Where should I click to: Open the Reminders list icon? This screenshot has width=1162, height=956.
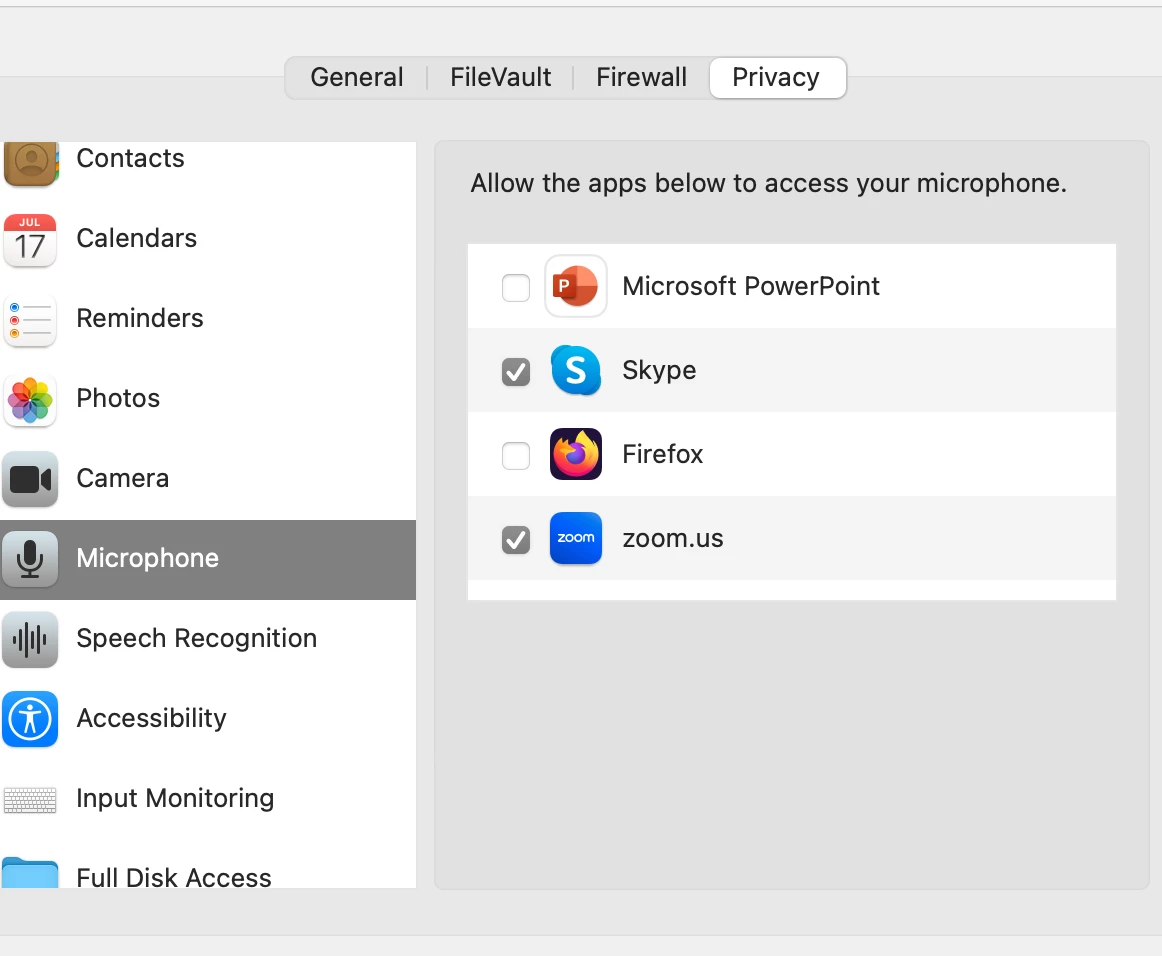point(30,320)
